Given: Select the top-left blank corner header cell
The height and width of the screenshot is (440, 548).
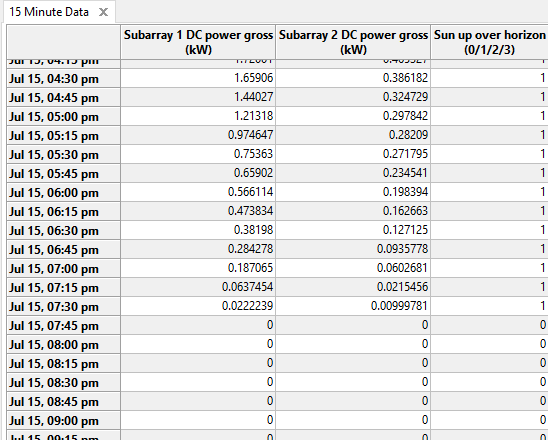Looking at the screenshot, I should pos(64,42).
